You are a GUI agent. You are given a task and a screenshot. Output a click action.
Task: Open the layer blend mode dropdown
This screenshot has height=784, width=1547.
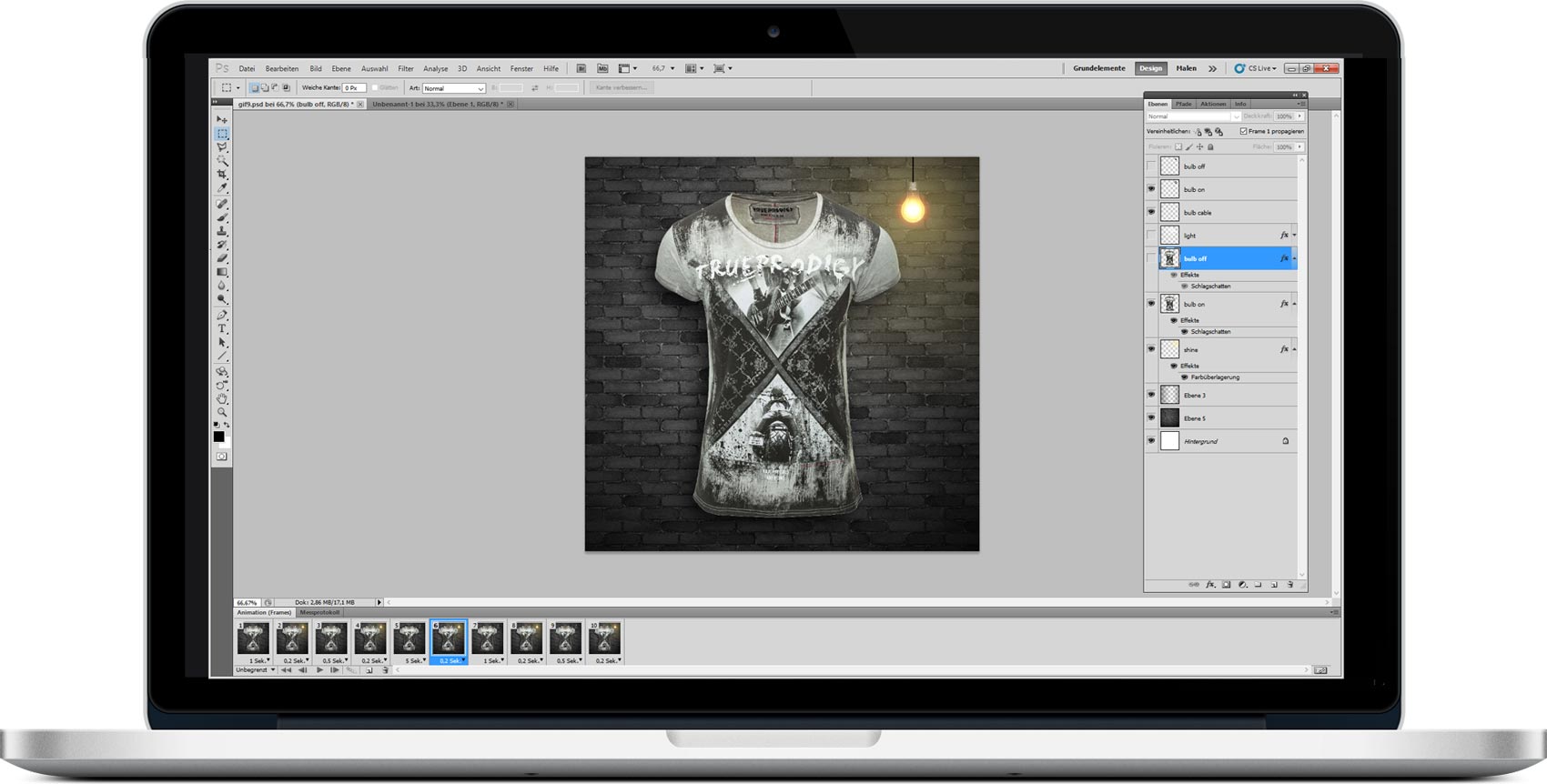(x=1192, y=116)
